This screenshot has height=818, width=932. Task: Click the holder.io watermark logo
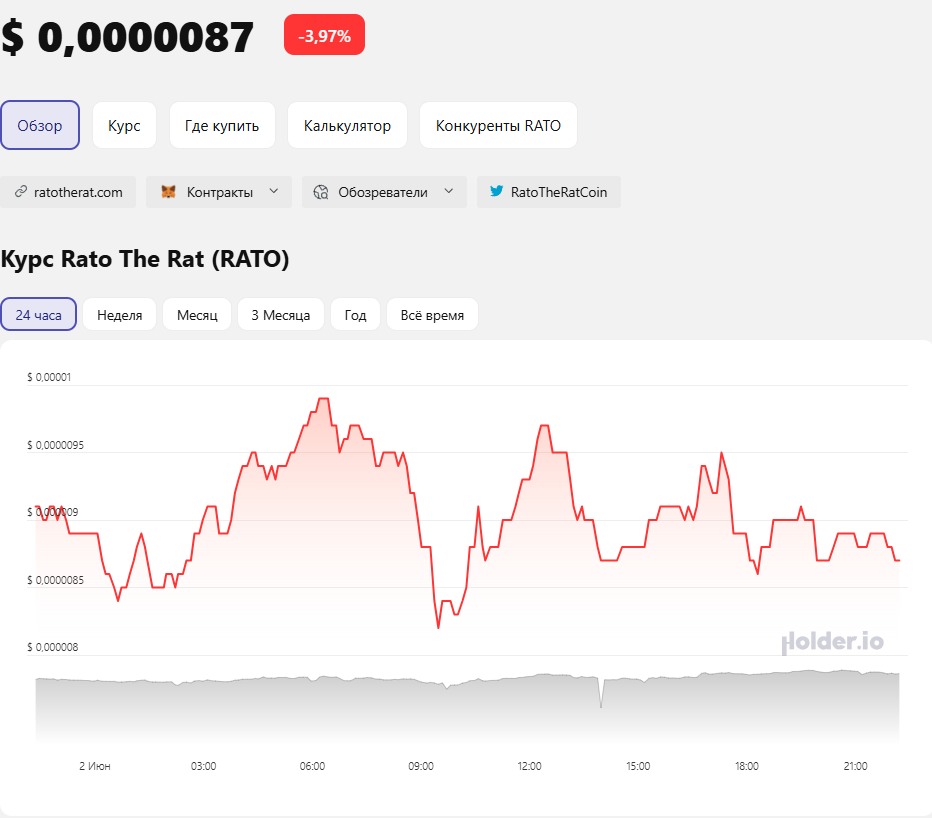tap(832, 641)
